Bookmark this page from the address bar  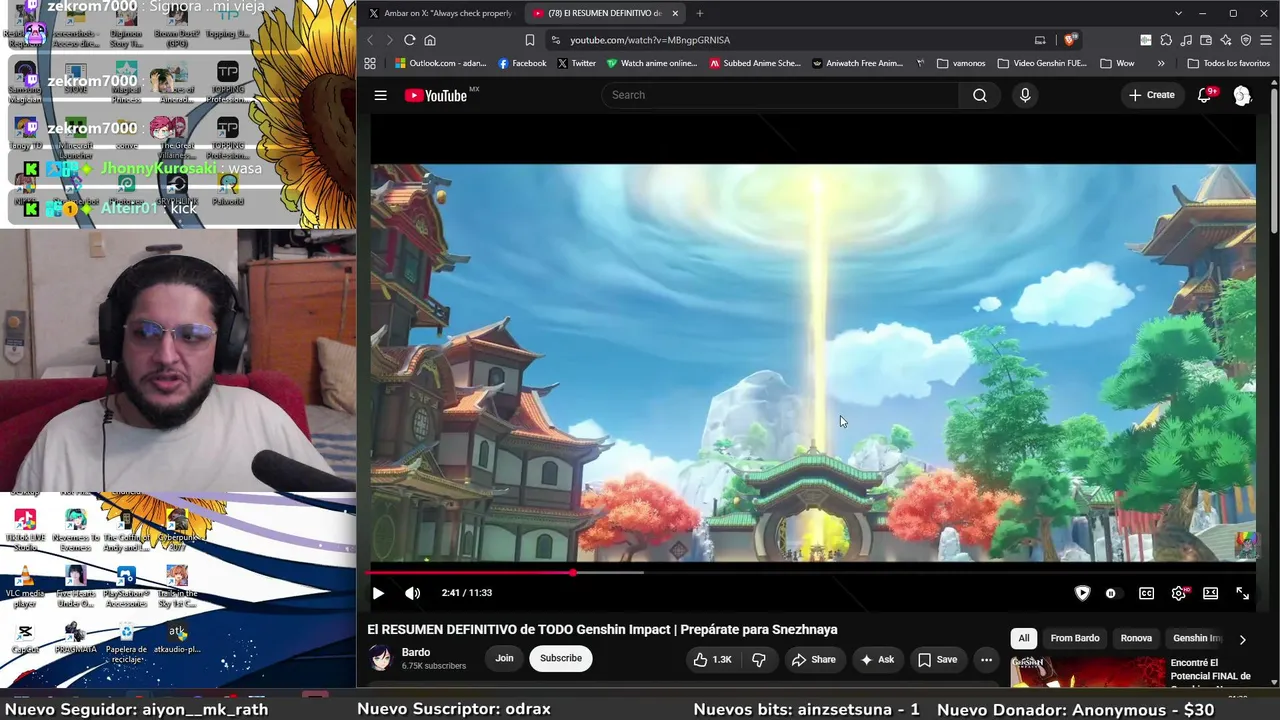(x=530, y=40)
